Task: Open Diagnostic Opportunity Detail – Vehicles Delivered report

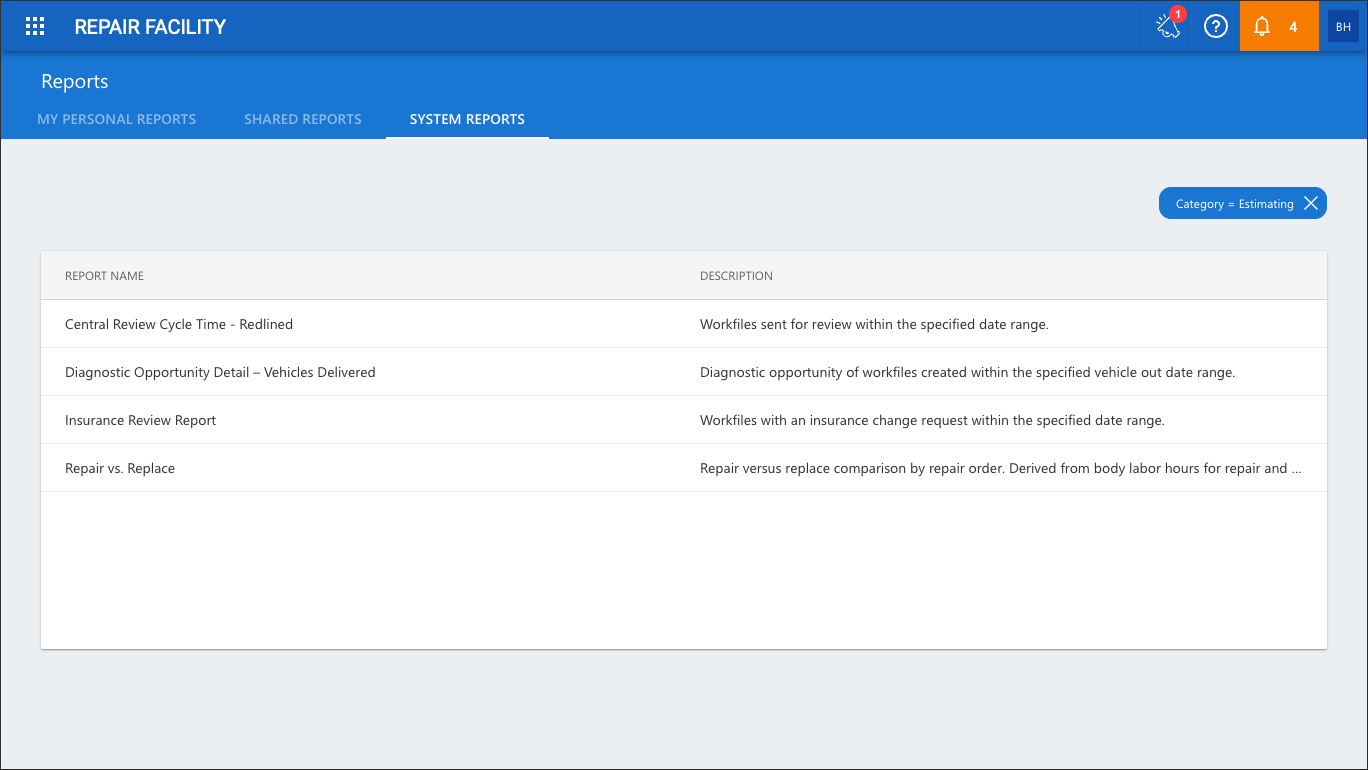Action: [220, 372]
